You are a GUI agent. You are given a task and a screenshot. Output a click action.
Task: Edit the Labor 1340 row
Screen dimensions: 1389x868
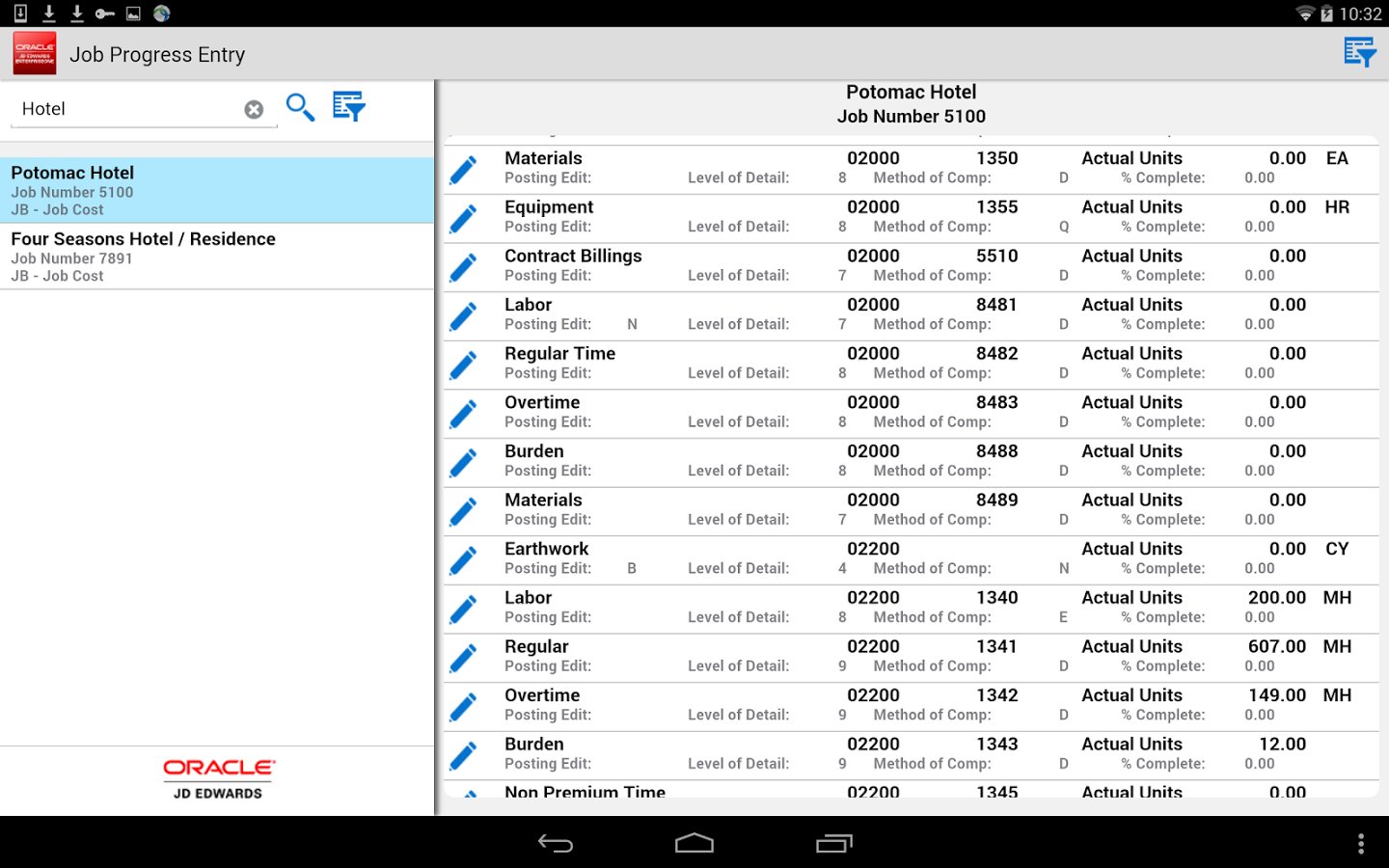tap(463, 610)
